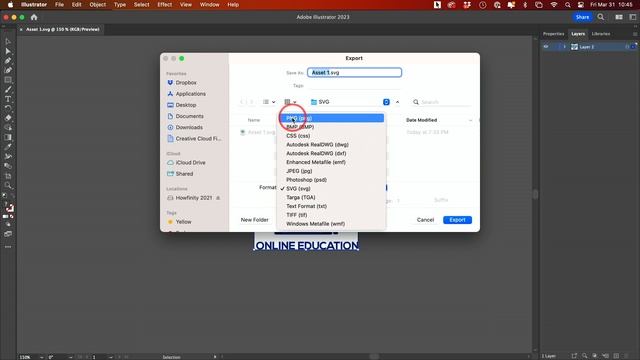Open the SVG folder location dropdown
Image resolution: width=640 pixels, height=360 pixels.
tap(350, 102)
